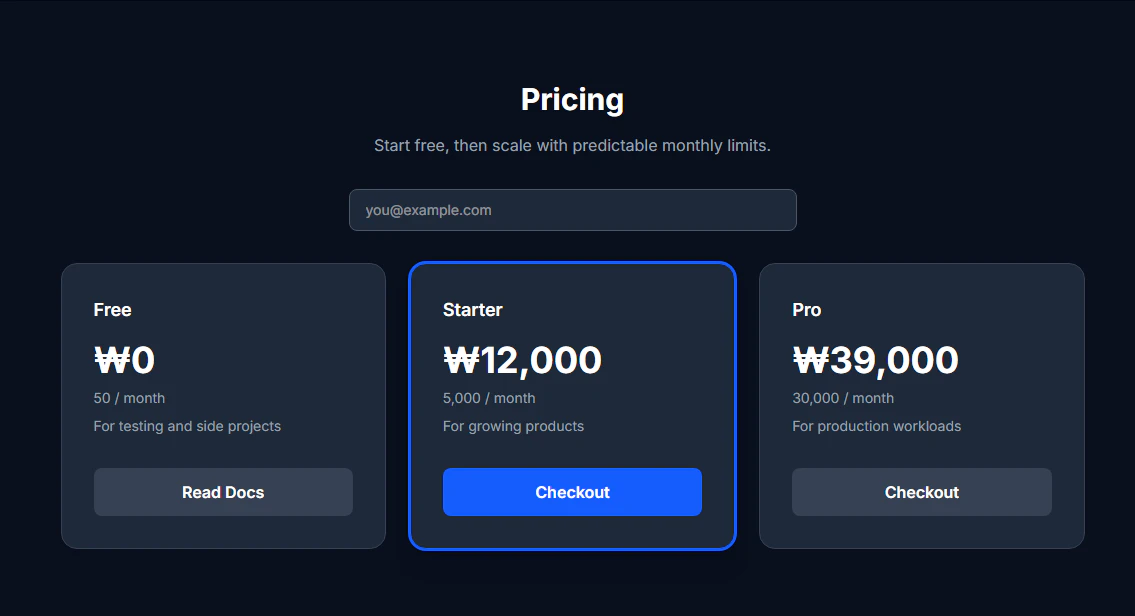Click 'For production workloads' description

point(876,425)
